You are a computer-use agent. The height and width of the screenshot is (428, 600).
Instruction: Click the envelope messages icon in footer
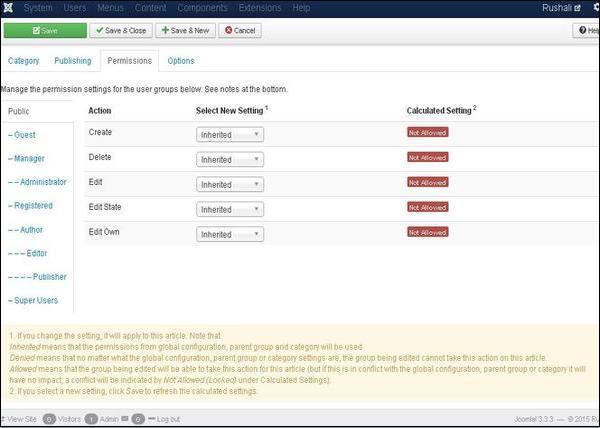(124, 419)
